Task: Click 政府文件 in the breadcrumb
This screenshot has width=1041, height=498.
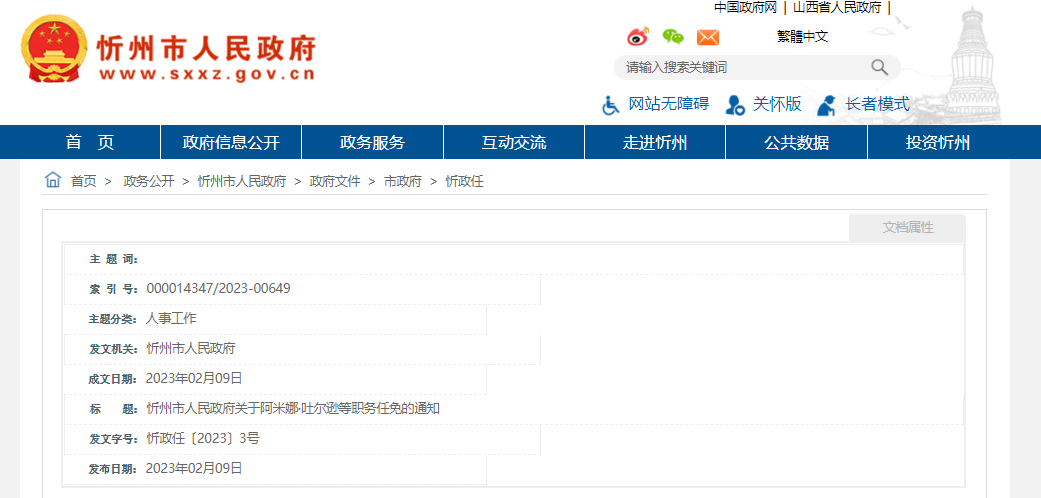Action: (x=335, y=181)
